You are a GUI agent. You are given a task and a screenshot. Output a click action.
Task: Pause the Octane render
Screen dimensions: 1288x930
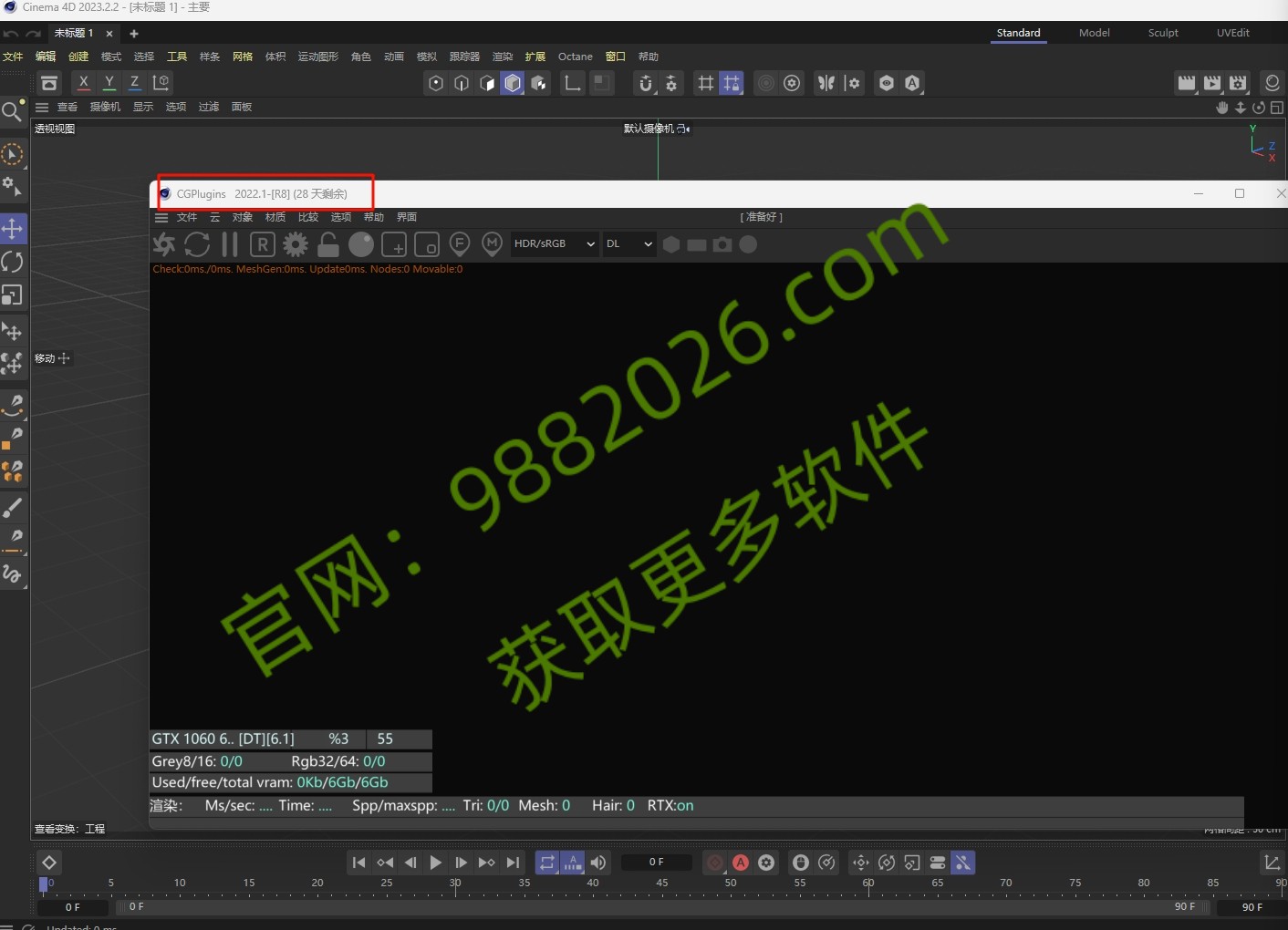[229, 244]
